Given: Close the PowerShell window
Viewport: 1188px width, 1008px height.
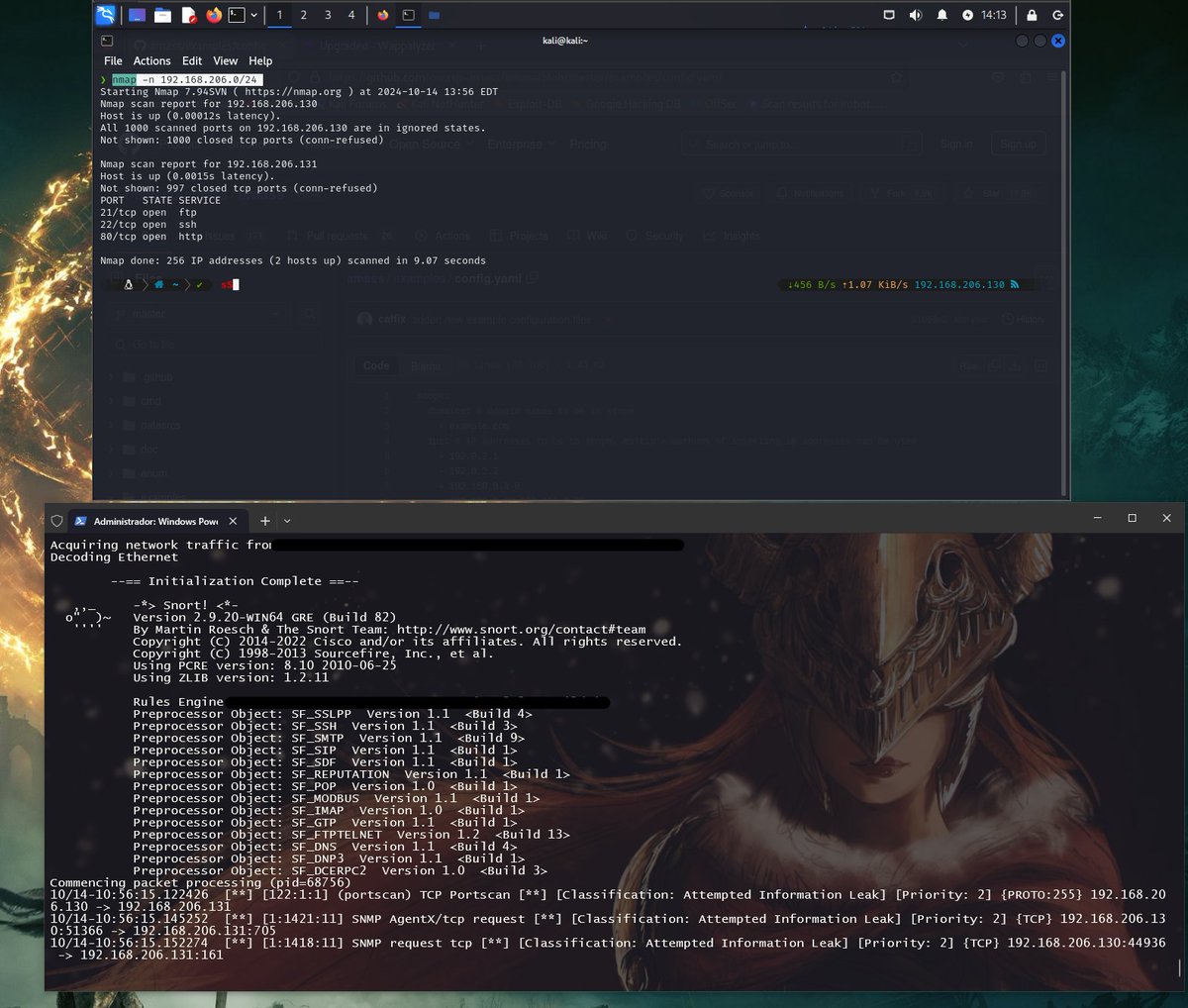Looking at the screenshot, I should (1166, 518).
